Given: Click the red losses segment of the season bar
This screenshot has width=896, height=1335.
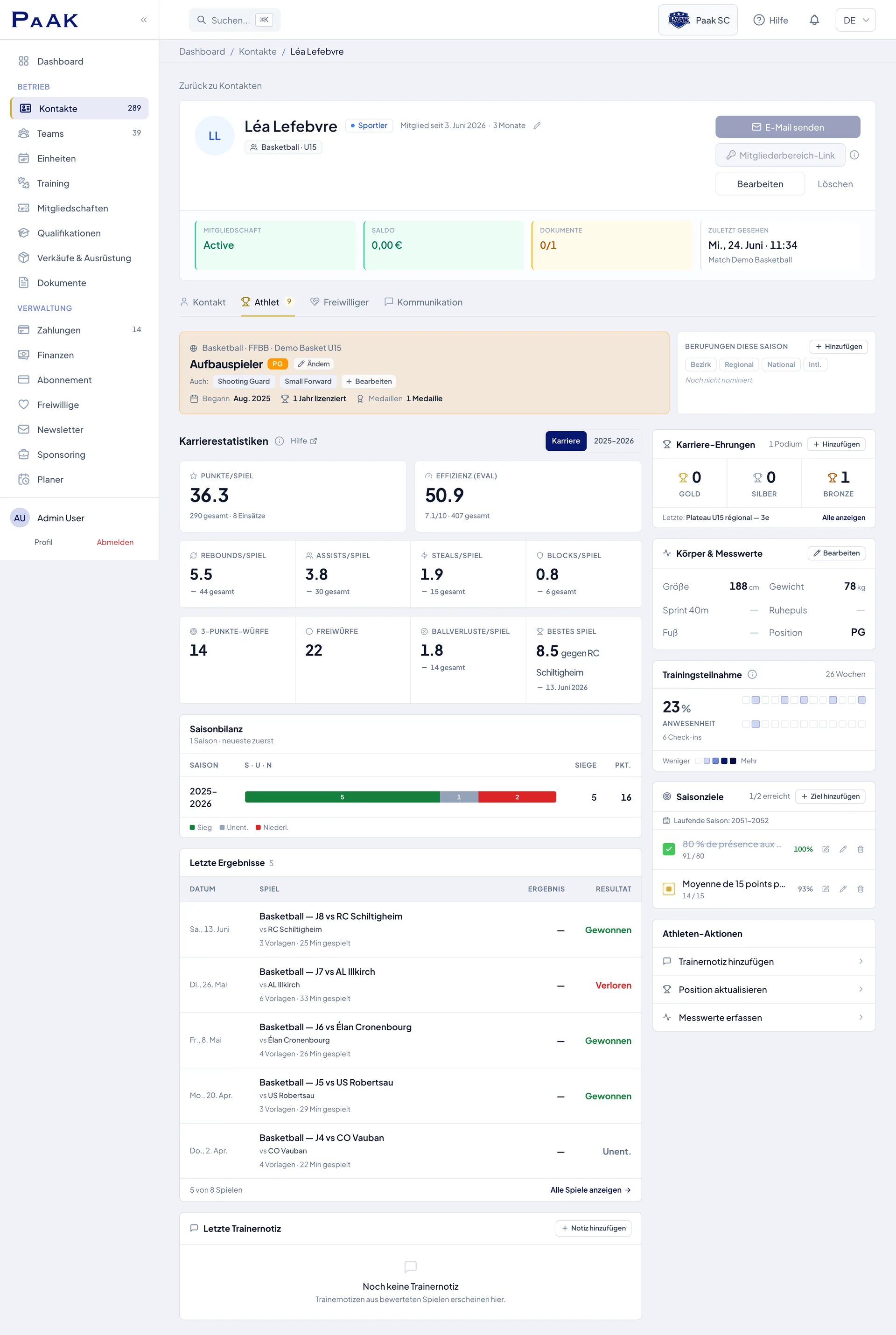Looking at the screenshot, I should [517, 797].
